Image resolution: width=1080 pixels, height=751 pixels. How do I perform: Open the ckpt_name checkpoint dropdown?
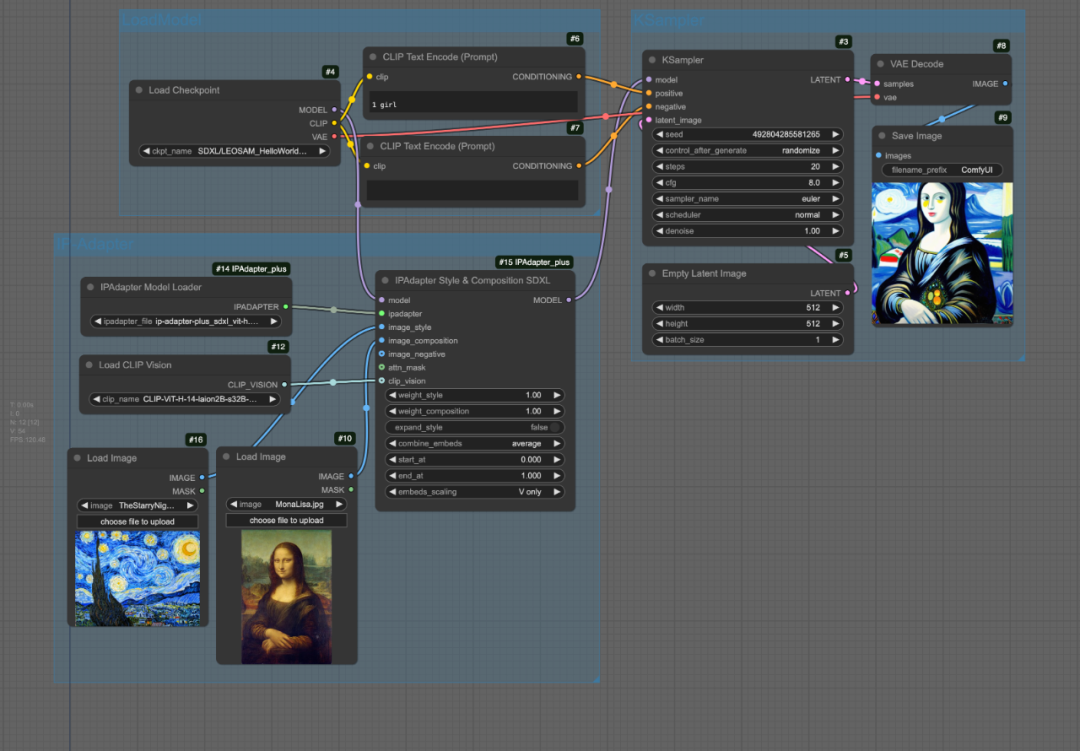click(x=234, y=151)
